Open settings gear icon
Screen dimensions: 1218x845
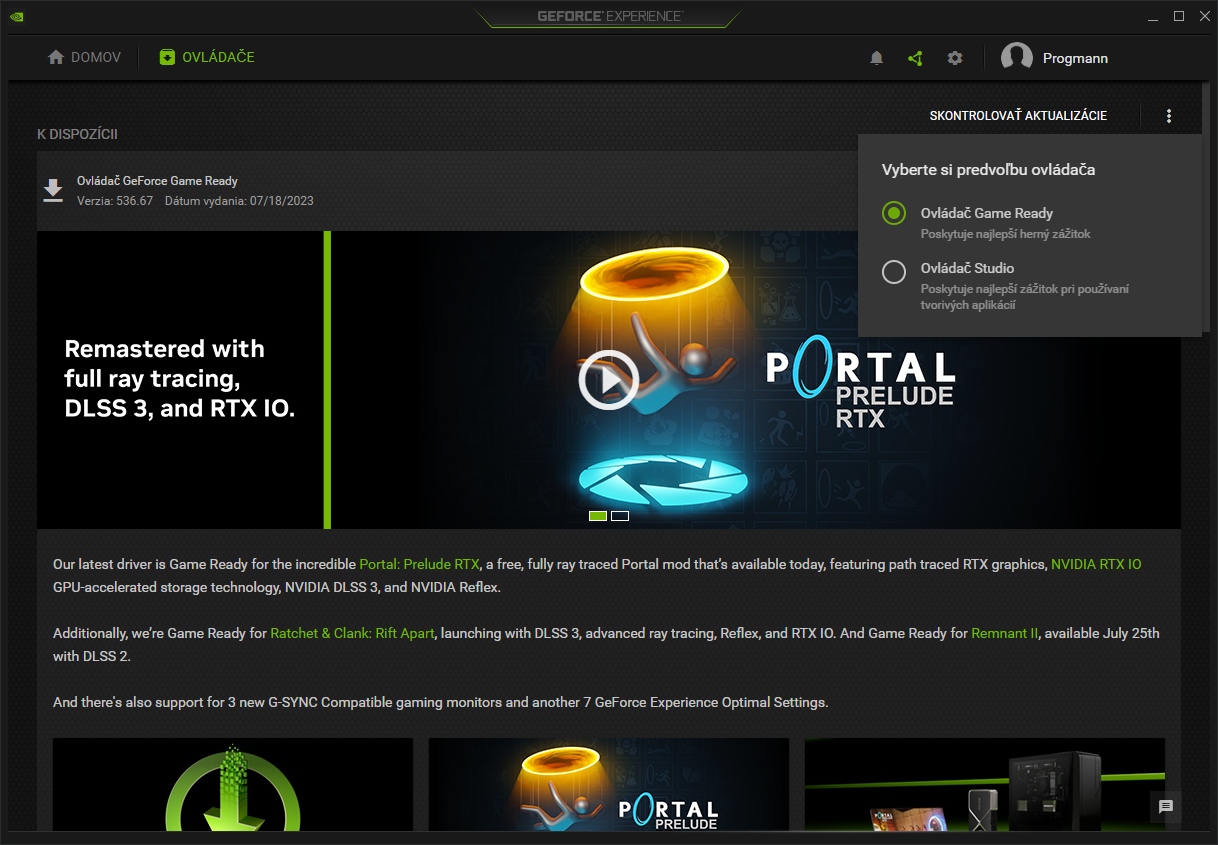(955, 58)
